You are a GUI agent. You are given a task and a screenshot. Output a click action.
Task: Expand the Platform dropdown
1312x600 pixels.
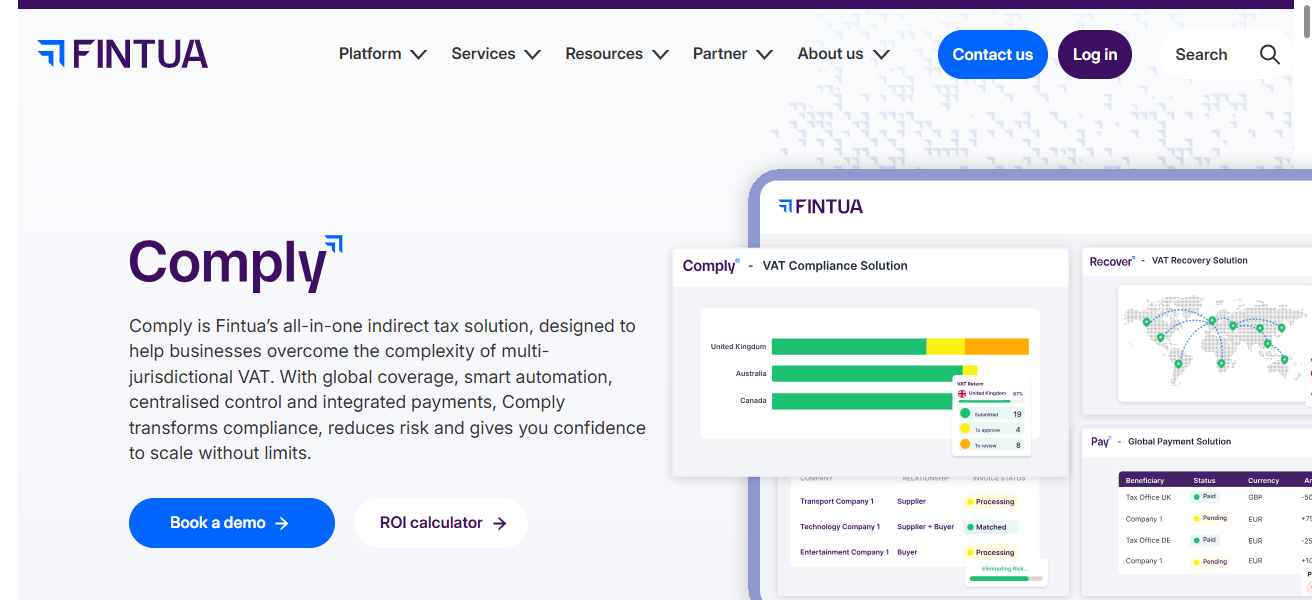click(x=382, y=54)
